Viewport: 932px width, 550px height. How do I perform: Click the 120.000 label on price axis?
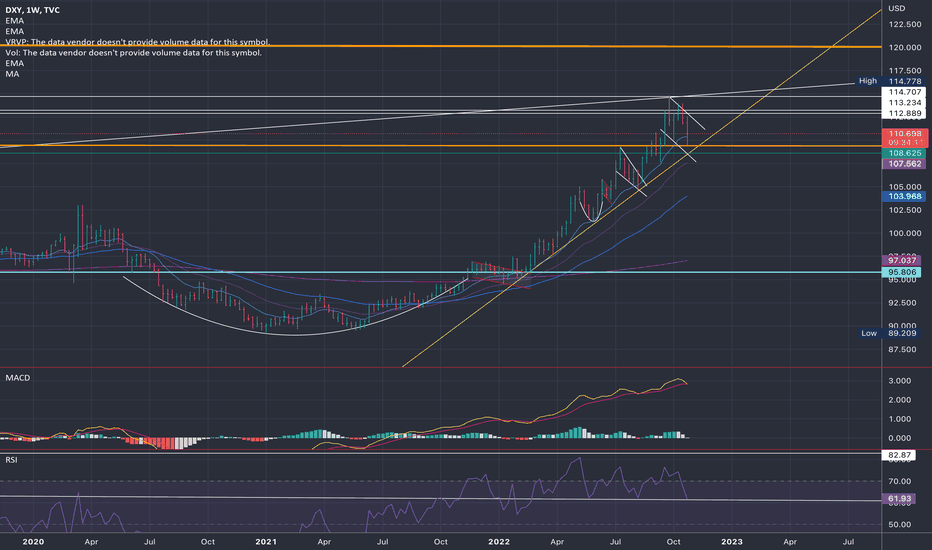(905, 48)
